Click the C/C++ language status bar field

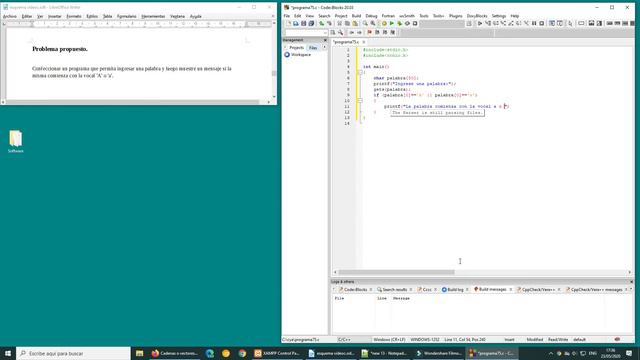[x=344, y=340]
